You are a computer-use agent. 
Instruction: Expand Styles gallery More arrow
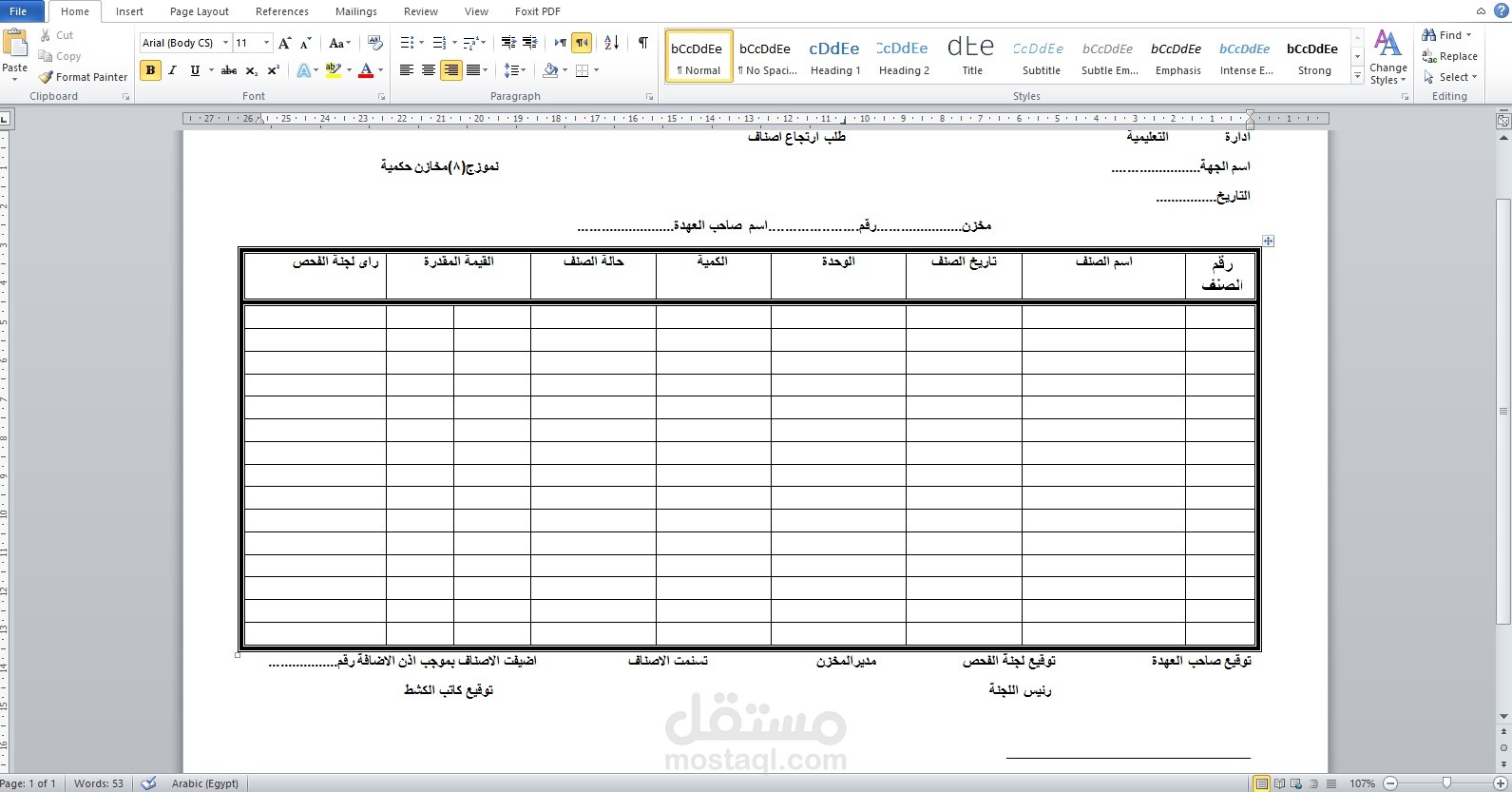point(1357,76)
